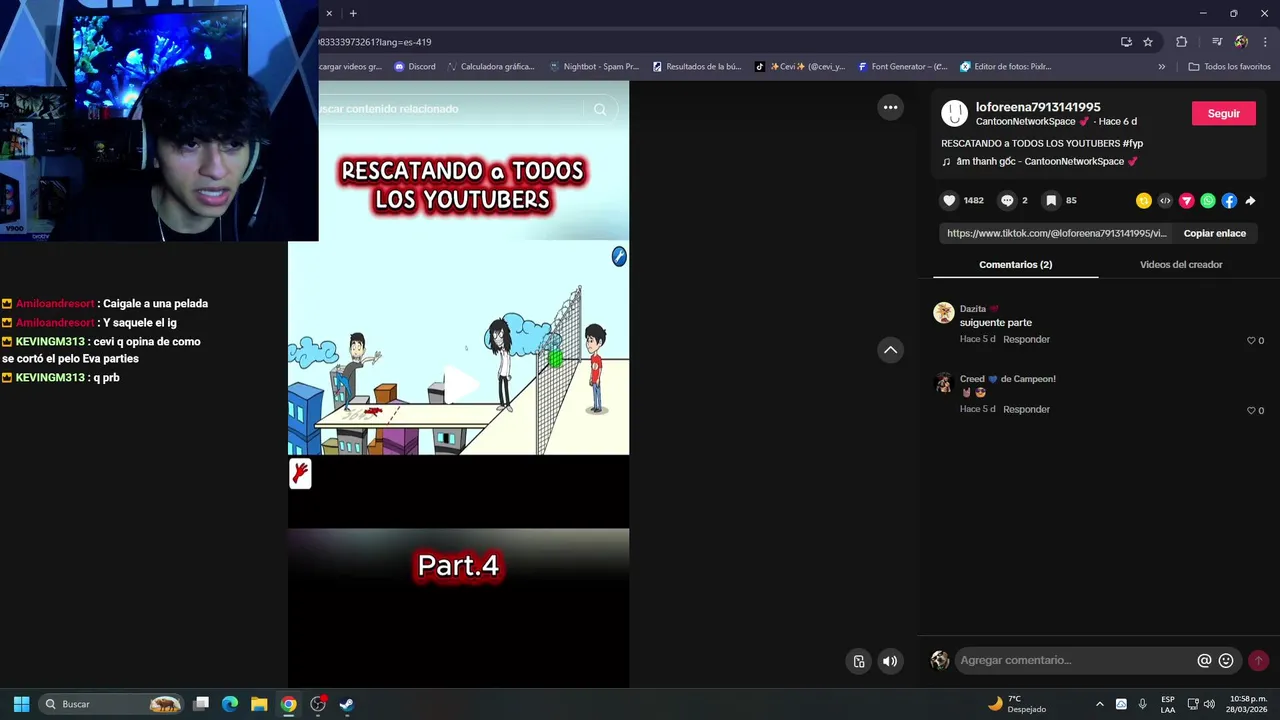Screen dimensions: 1280x720
Task: Click the browser address bar URL
Action: pyautogui.click(x=376, y=42)
